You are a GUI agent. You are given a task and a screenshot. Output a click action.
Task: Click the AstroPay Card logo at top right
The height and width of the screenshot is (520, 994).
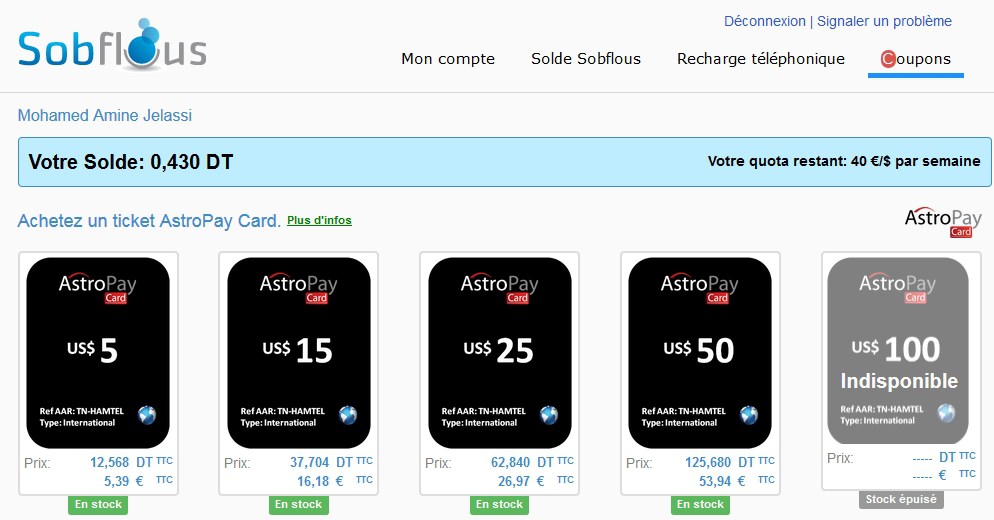tap(943, 222)
